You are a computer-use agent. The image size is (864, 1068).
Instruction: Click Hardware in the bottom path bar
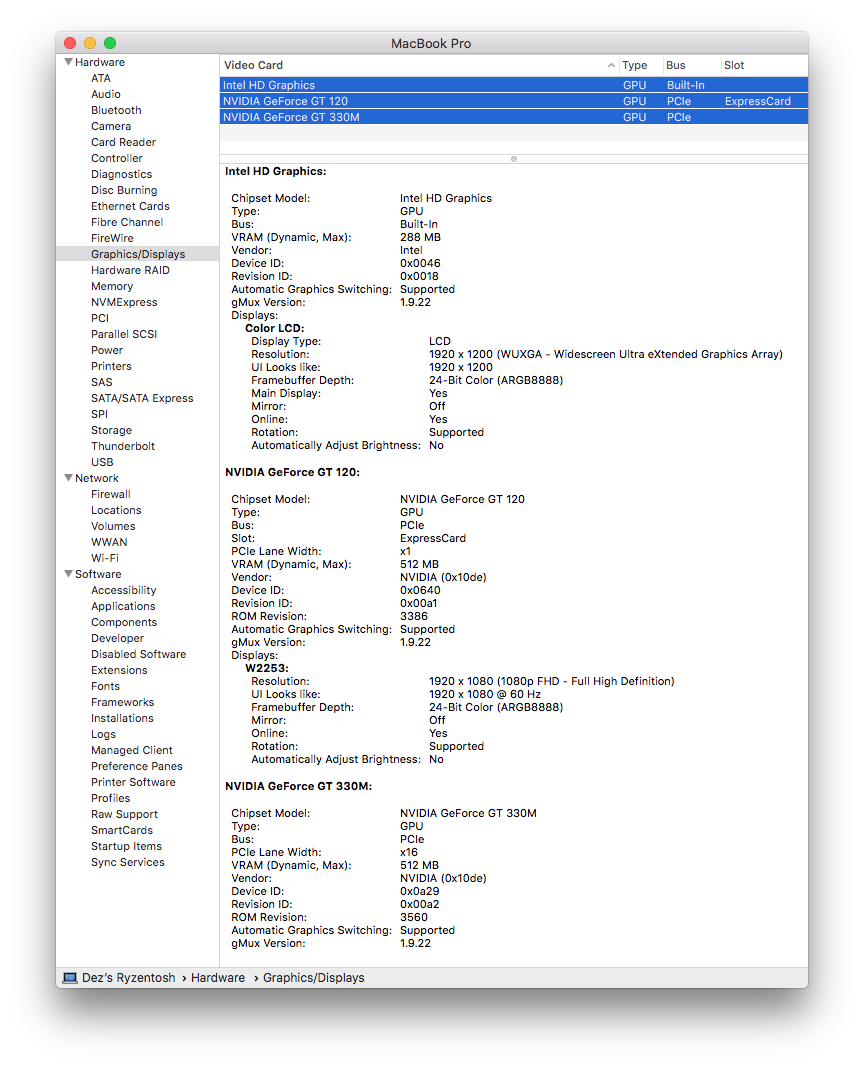(217, 978)
